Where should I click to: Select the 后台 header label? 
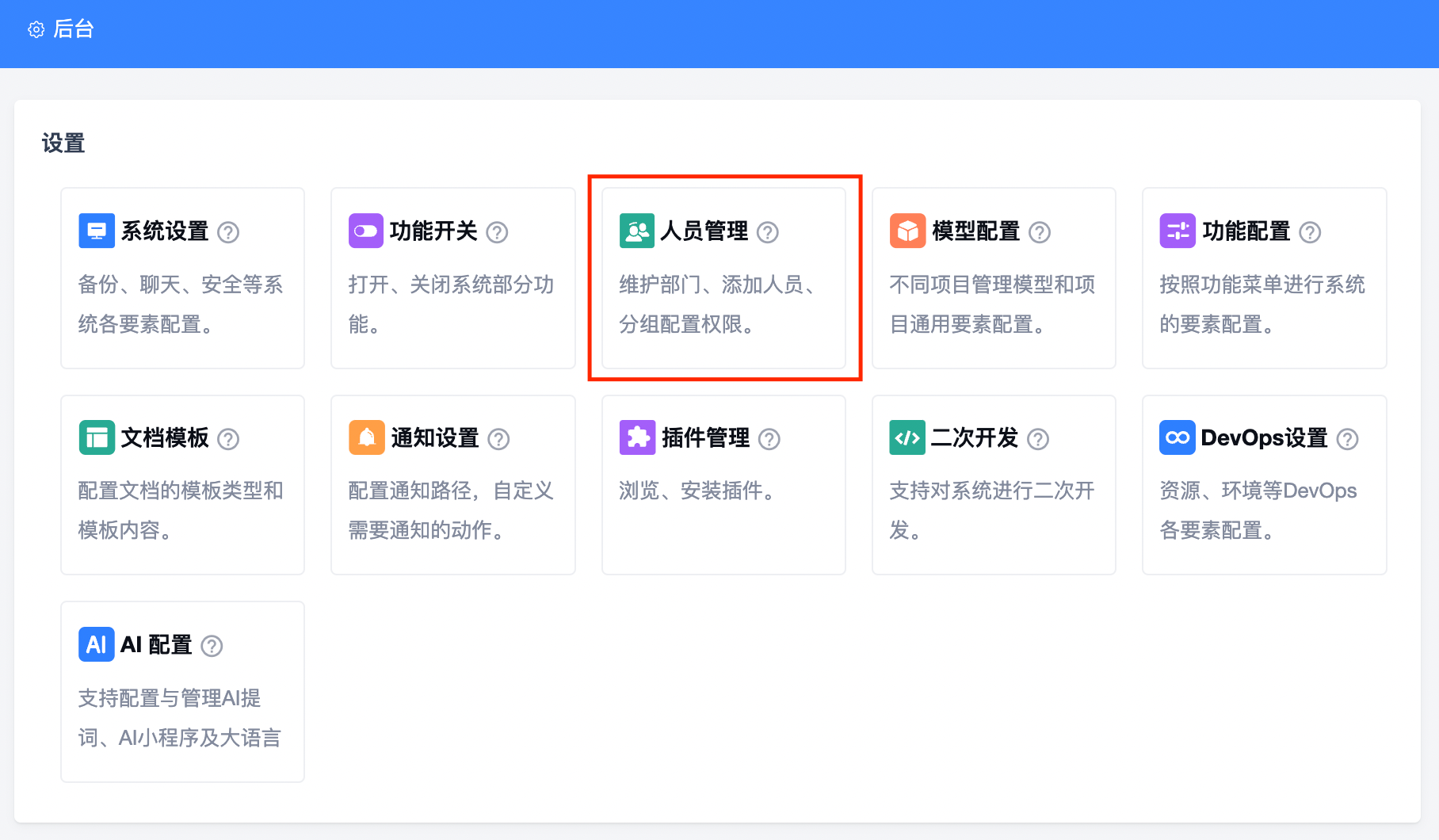coord(74,29)
